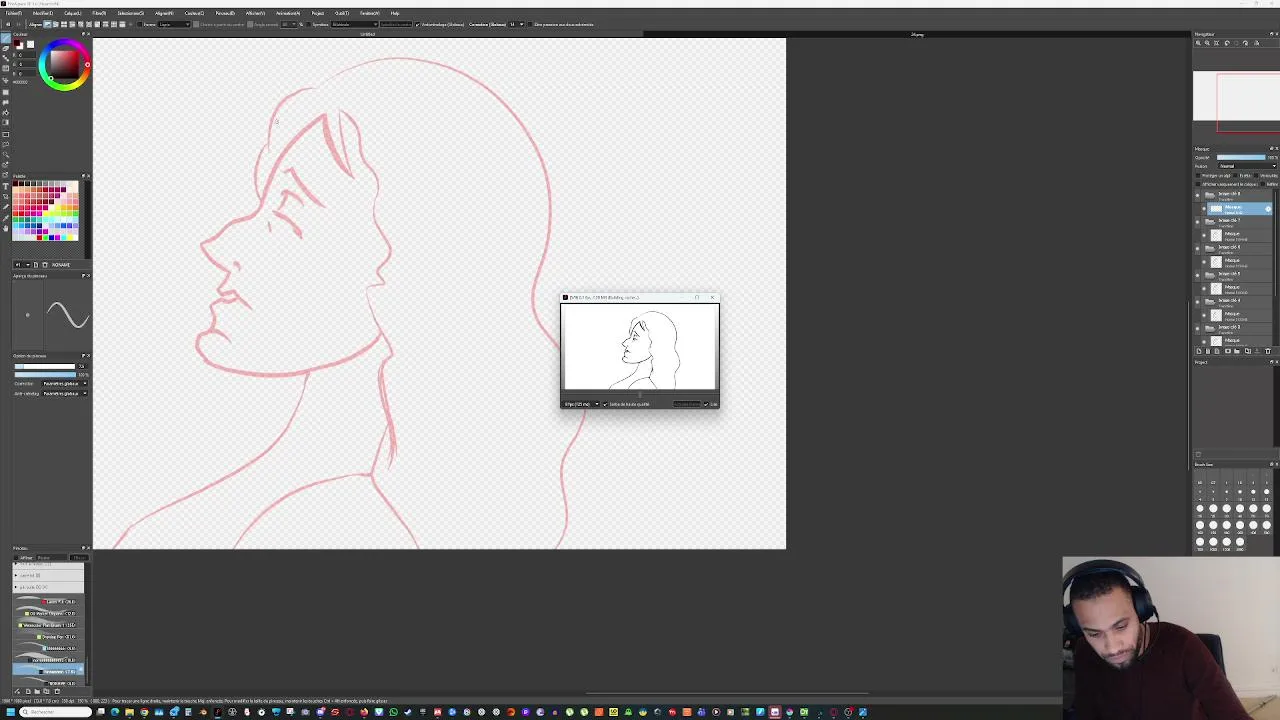Open the Forme dropdown showing Ligne

tap(174, 24)
